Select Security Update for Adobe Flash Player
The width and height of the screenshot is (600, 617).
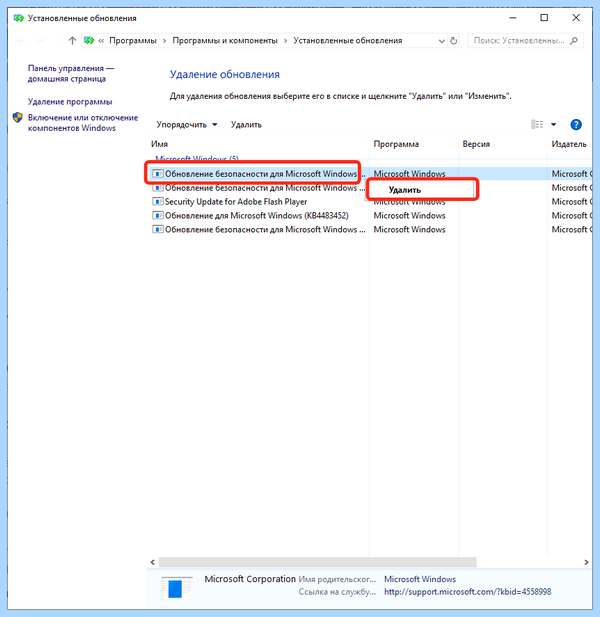236,202
